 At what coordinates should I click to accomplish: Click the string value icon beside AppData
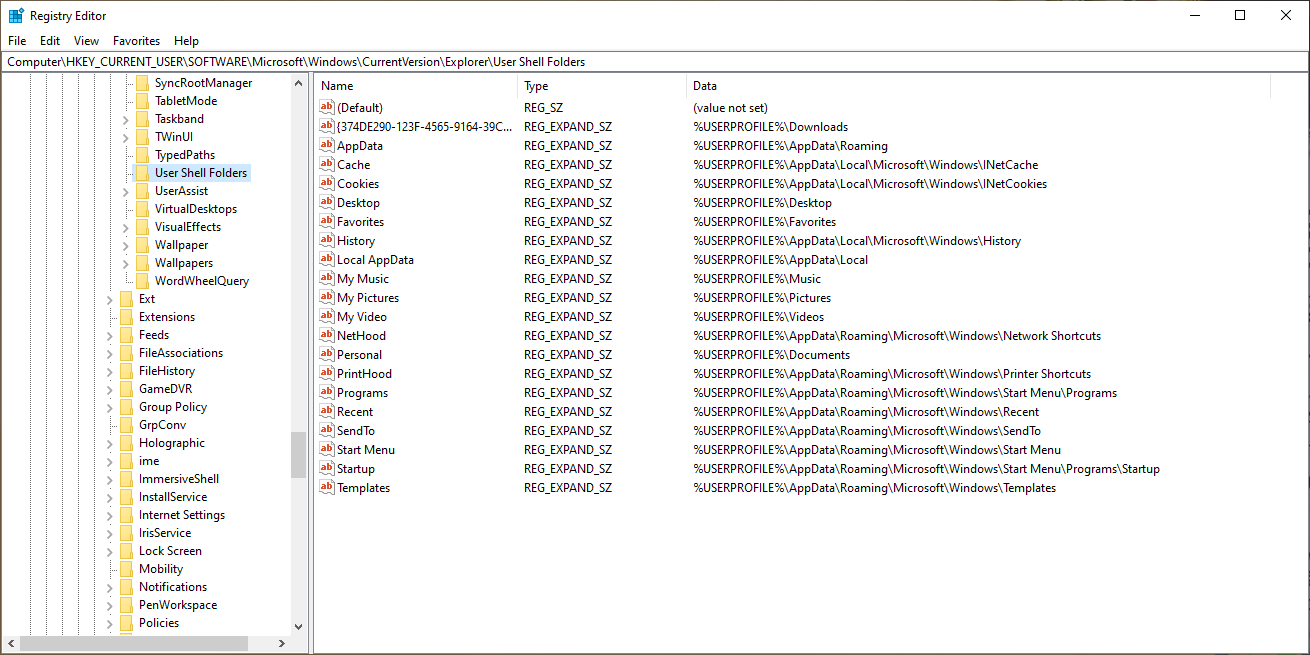(327, 146)
